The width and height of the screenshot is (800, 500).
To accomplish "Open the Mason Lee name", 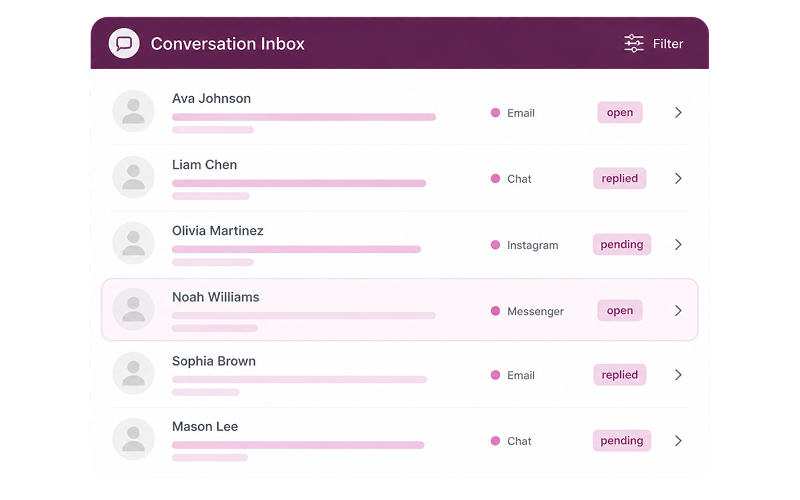I will [205, 427].
